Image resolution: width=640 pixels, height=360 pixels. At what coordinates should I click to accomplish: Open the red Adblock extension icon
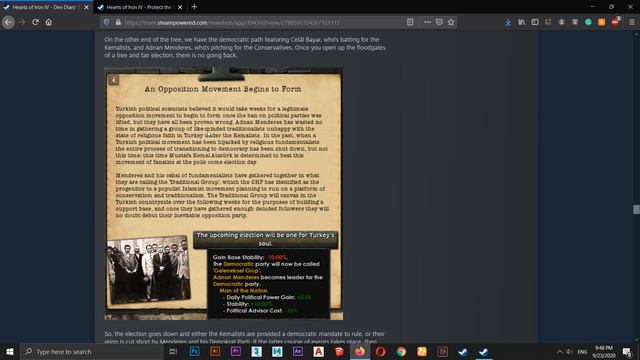coord(616,22)
